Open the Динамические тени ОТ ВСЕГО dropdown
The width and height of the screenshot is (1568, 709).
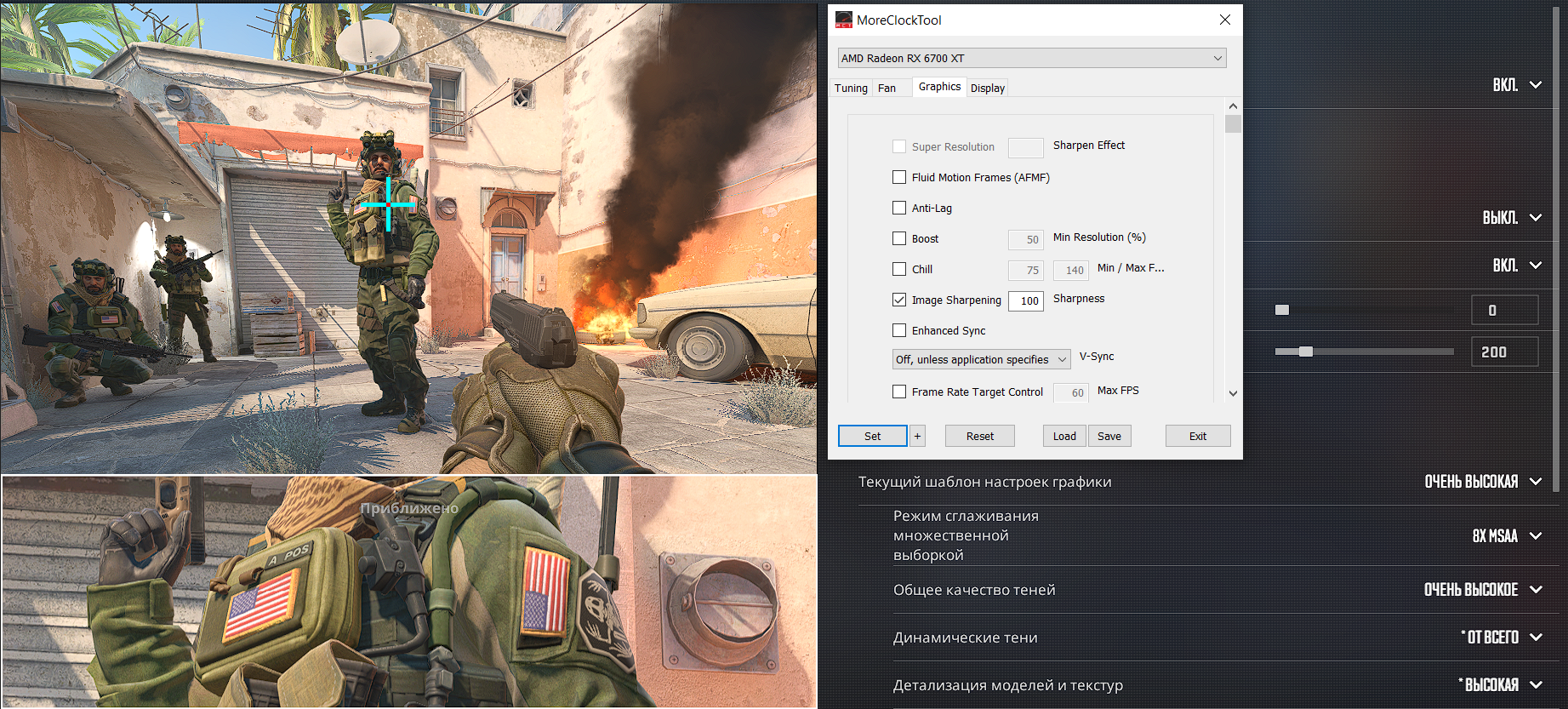(1501, 638)
